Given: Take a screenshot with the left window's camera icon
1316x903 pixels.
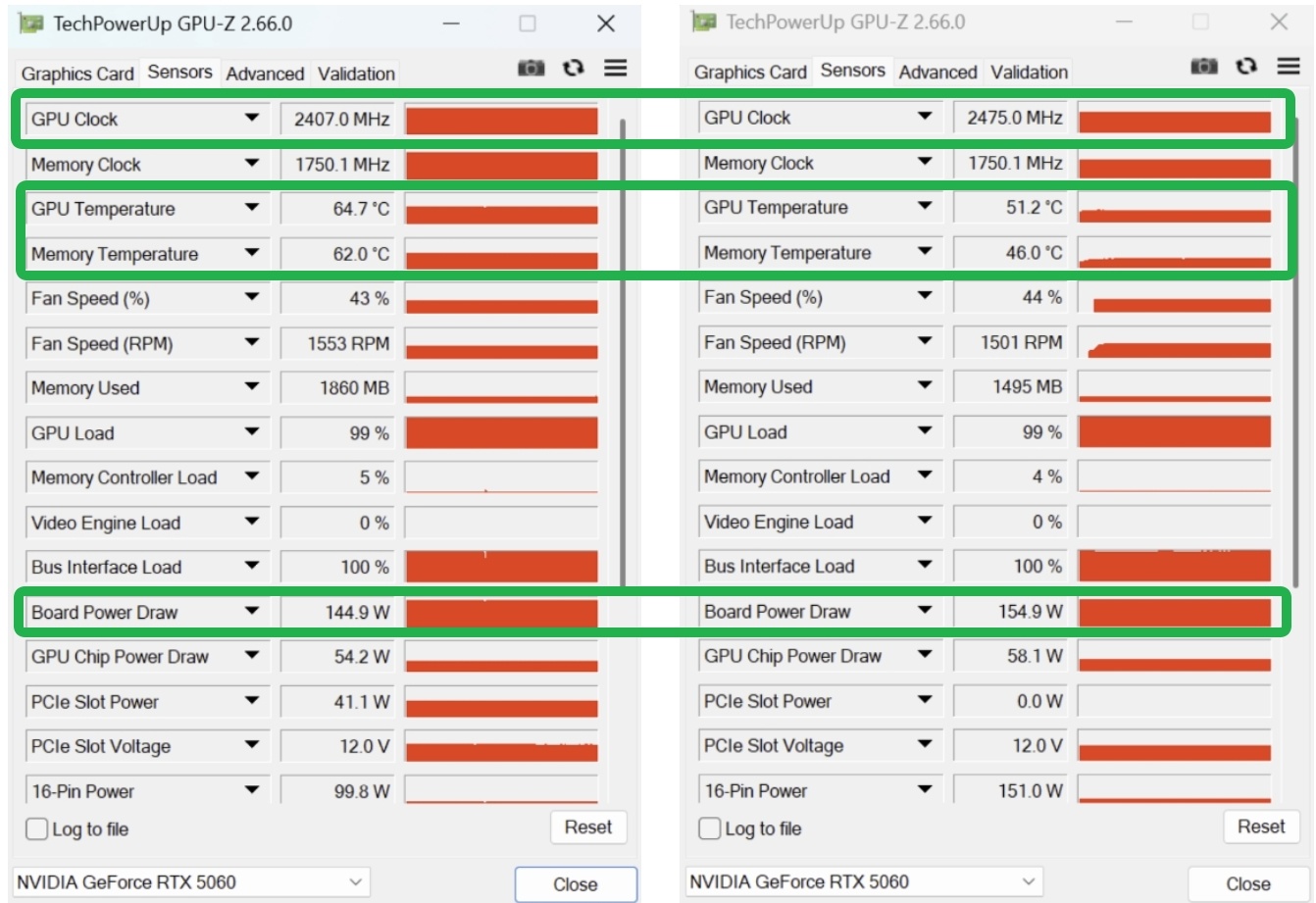Looking at the screenshot, I should (531, 68).
